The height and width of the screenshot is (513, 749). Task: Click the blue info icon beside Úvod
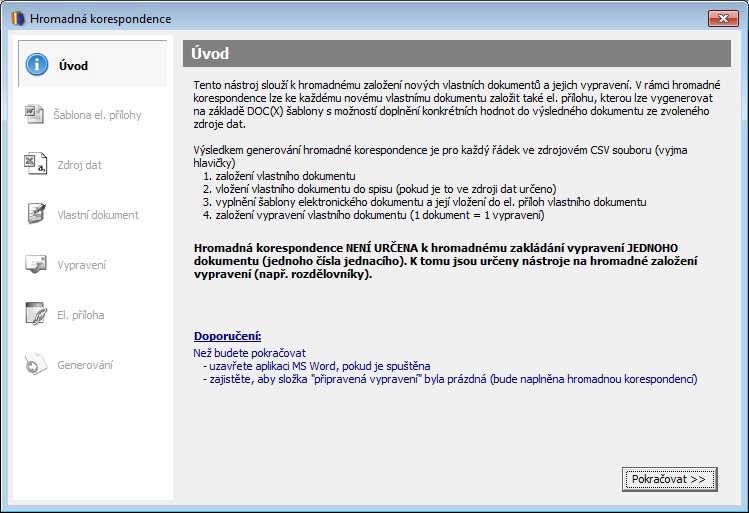[37, 64]
